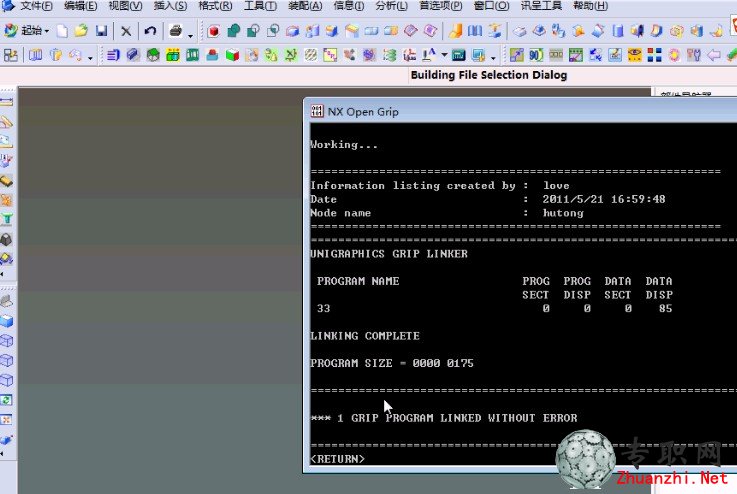Open the 讯星工具 menu
737x494 pixels.
pos(541,6)
